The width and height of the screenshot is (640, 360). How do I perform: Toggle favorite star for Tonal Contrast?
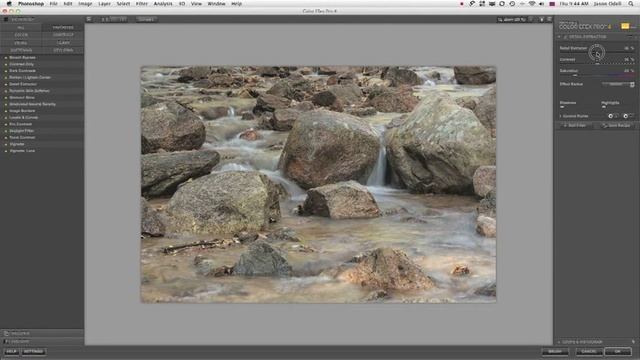click(x=6, y=138)
